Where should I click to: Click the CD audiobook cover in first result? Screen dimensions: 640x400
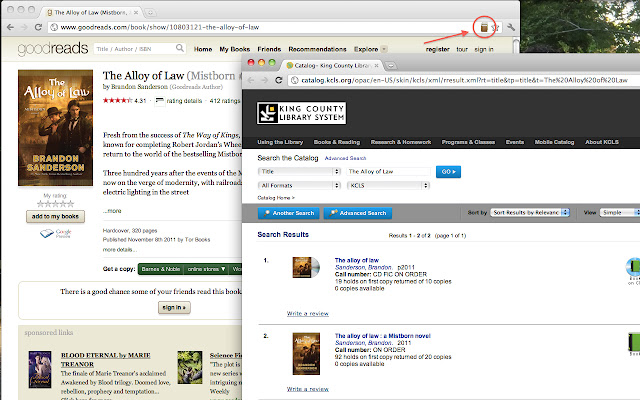[x=305, y=268]
